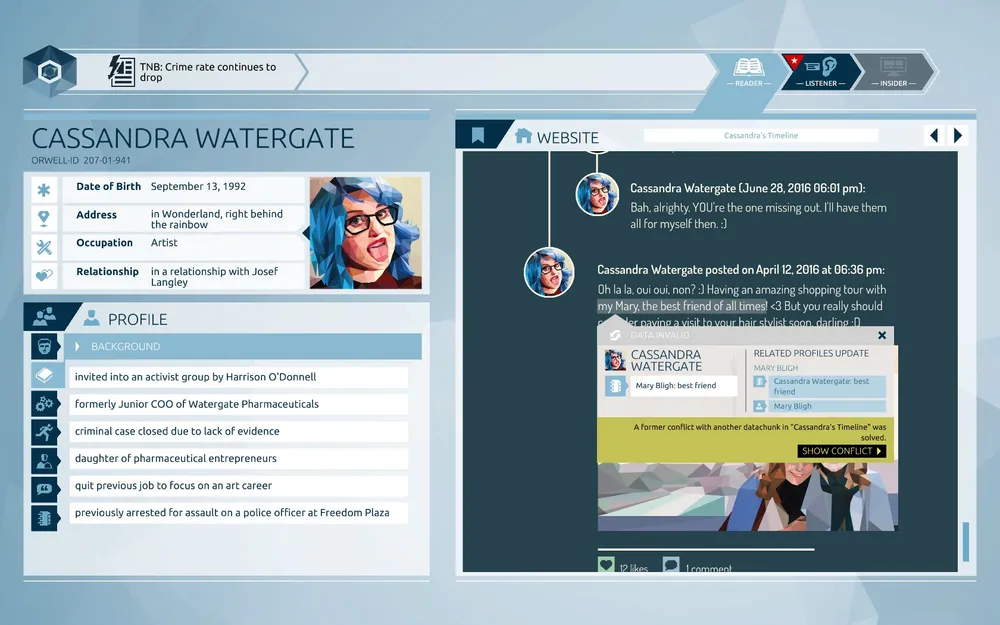Click the Website home icon
The width and height of the screenshot is (1000, 625).
click(x=524, y=136)
